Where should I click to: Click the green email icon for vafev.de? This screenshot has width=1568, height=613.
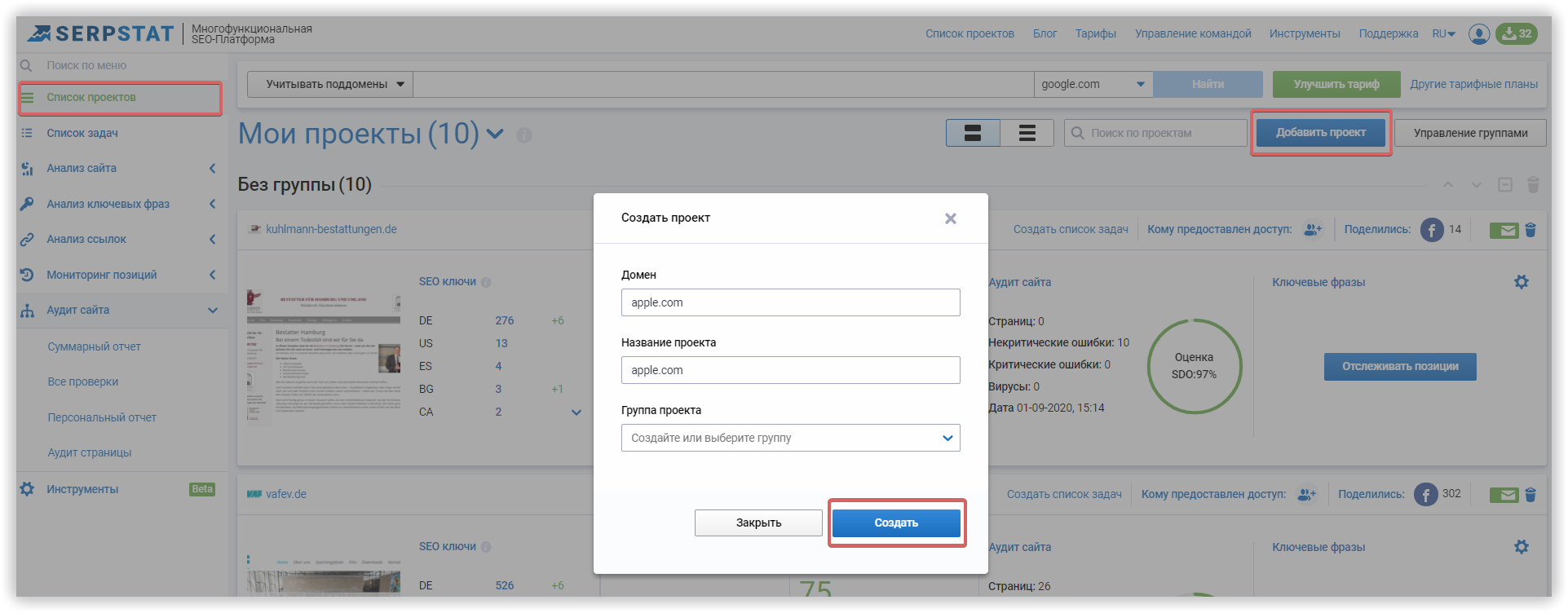[1503, 495]
